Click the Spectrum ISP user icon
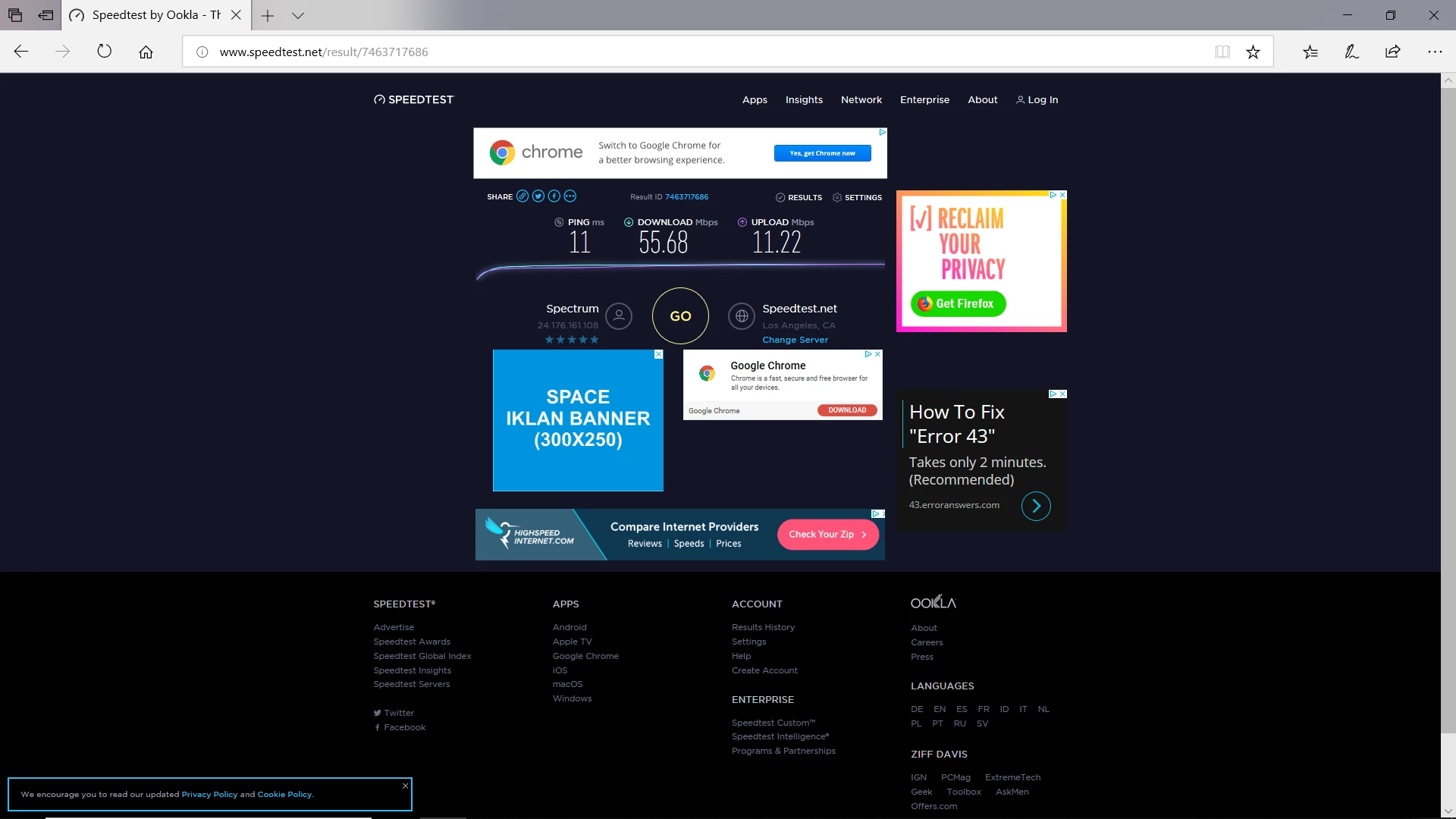1456x819 pixels. (x=619, y=316)
